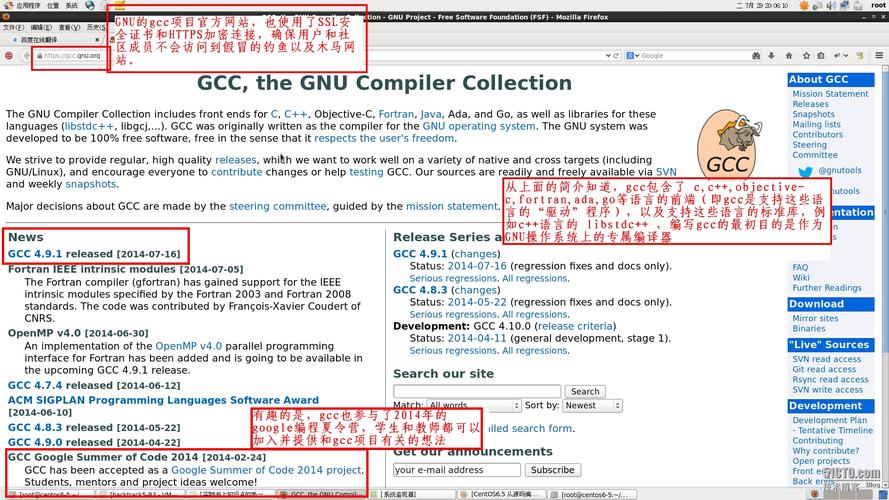The height and width of the screenshot is (500, 889).
Task: Click the orange update notifier icon in system tray
Action: point(804,5)
